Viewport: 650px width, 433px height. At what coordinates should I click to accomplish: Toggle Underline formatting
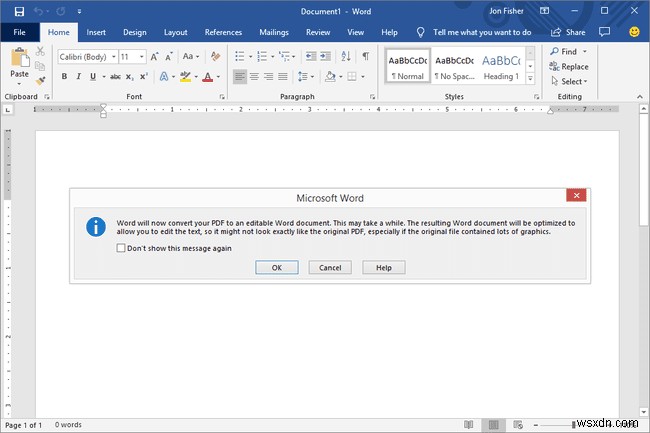[93, 76]
